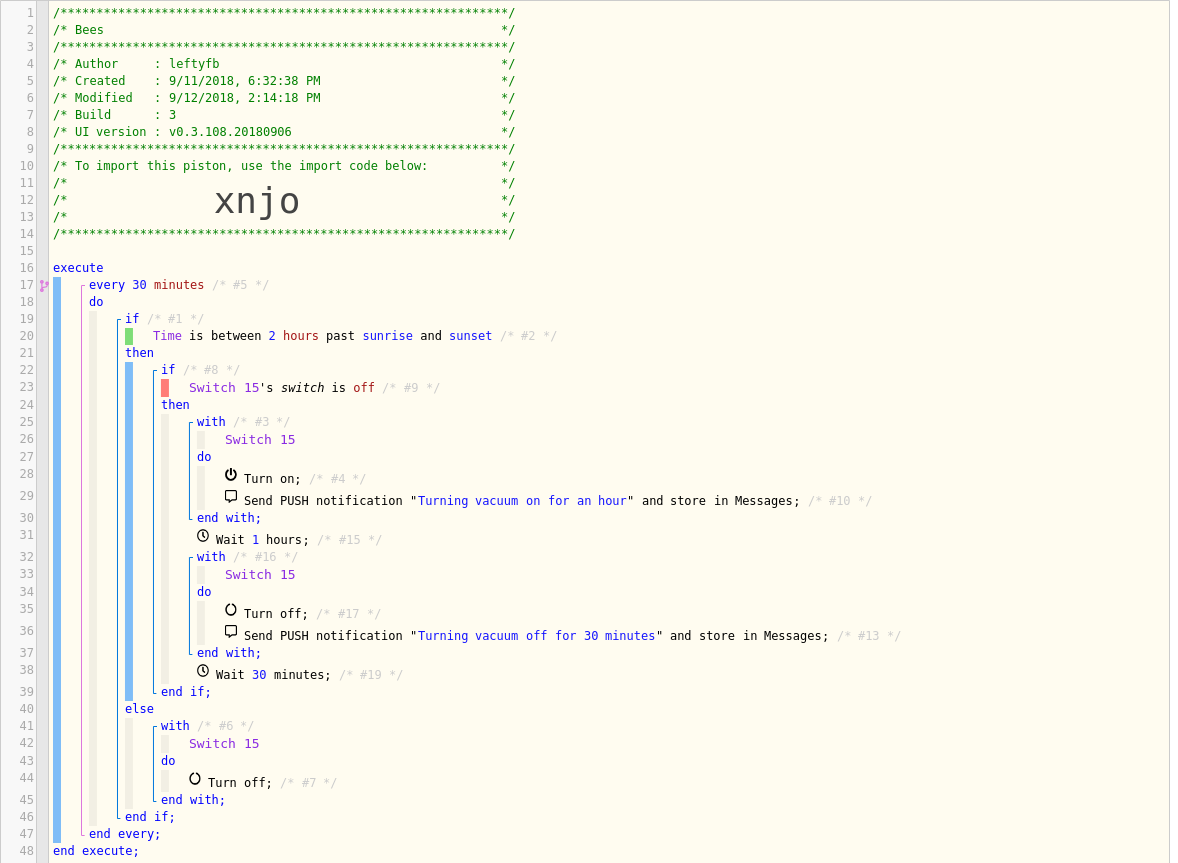Click the 'with' statement marked #6
The width and height of the screenshot is (1178, 863).
[175, 726]
